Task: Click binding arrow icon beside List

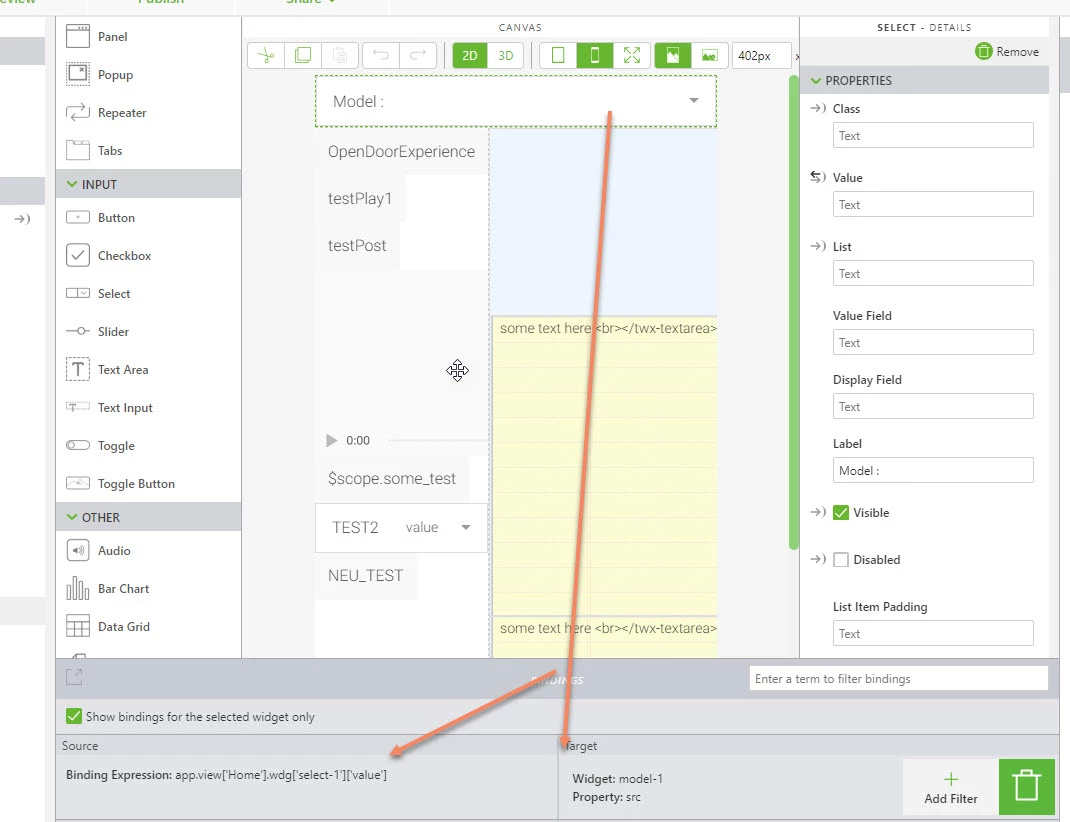Action: [x=818, y=246]
